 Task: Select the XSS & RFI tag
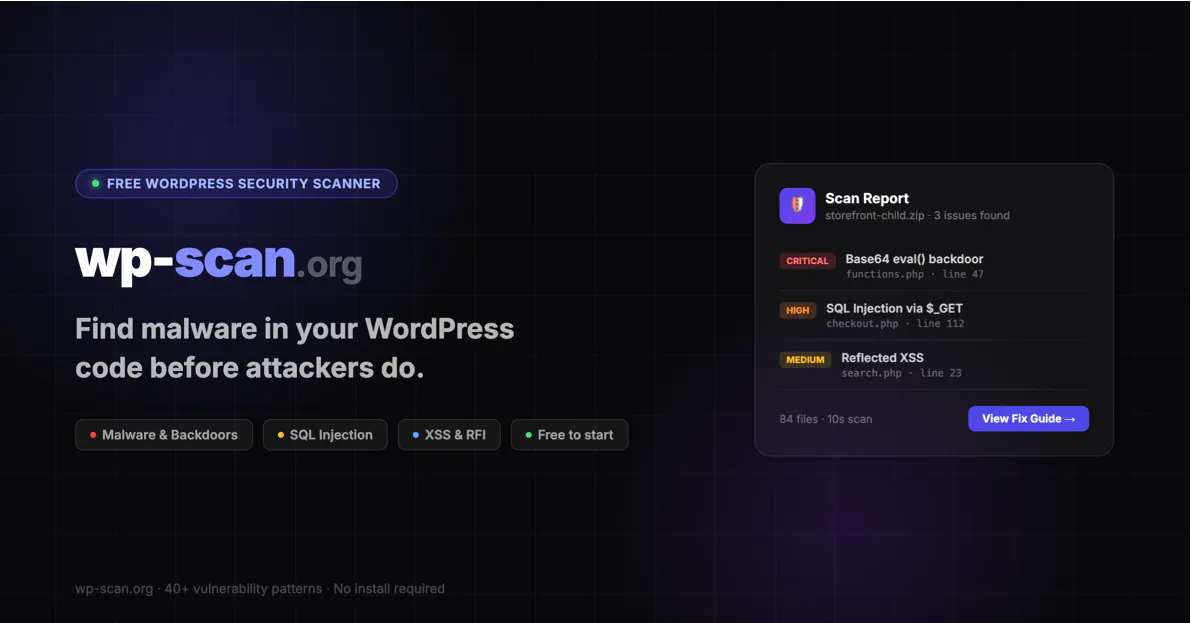[449, 435]
